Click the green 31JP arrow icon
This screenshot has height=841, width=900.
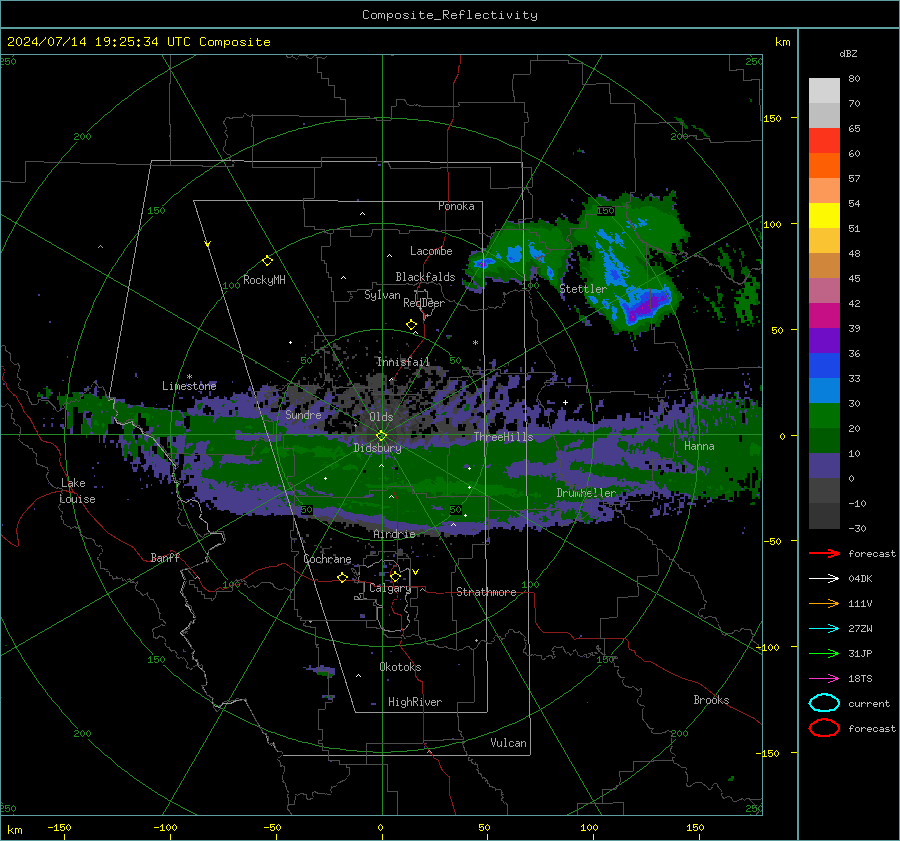coord(824,653)
